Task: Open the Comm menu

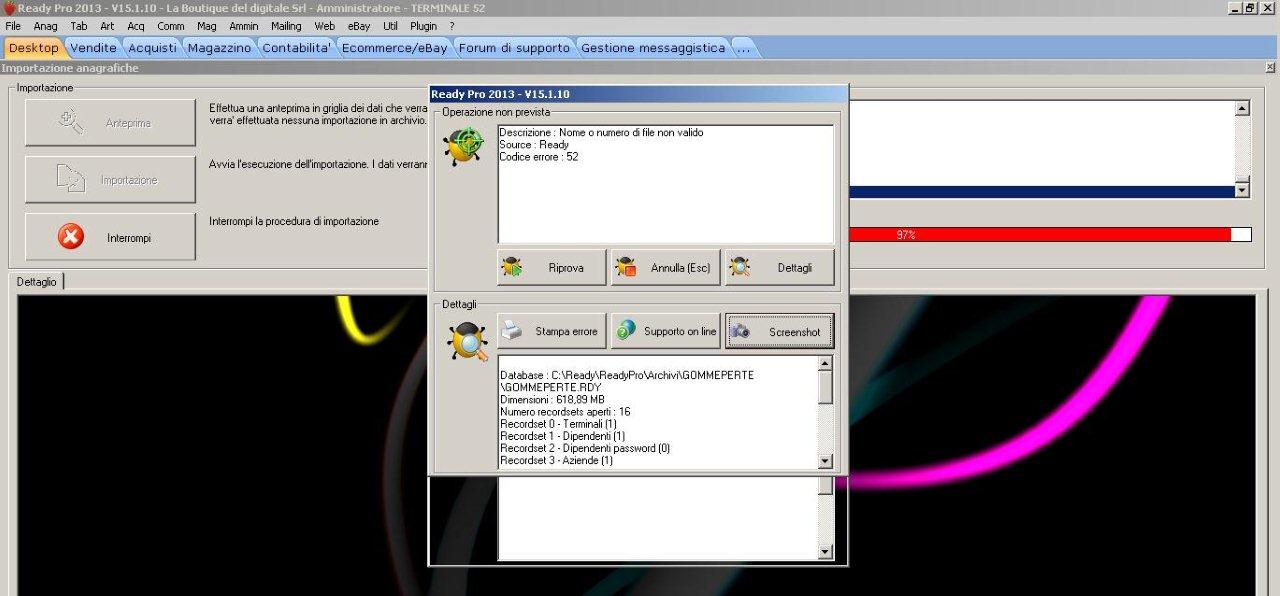Action: click(171, 26)
